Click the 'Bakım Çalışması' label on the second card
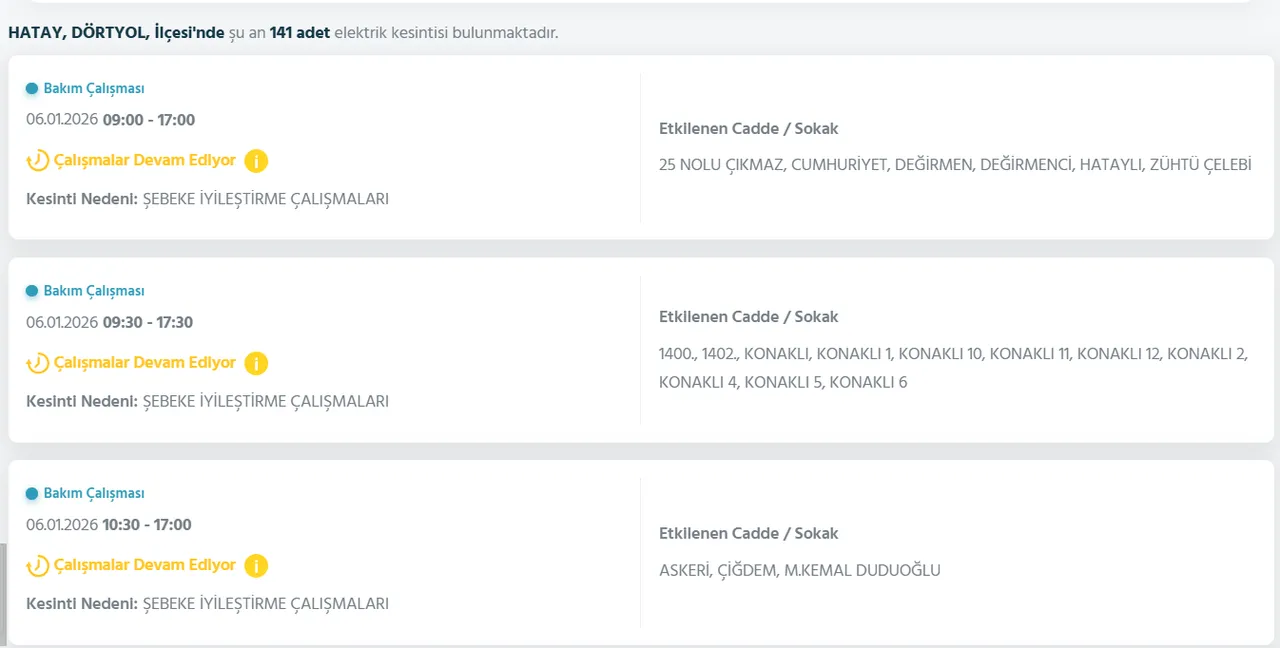 pos(92,290)
